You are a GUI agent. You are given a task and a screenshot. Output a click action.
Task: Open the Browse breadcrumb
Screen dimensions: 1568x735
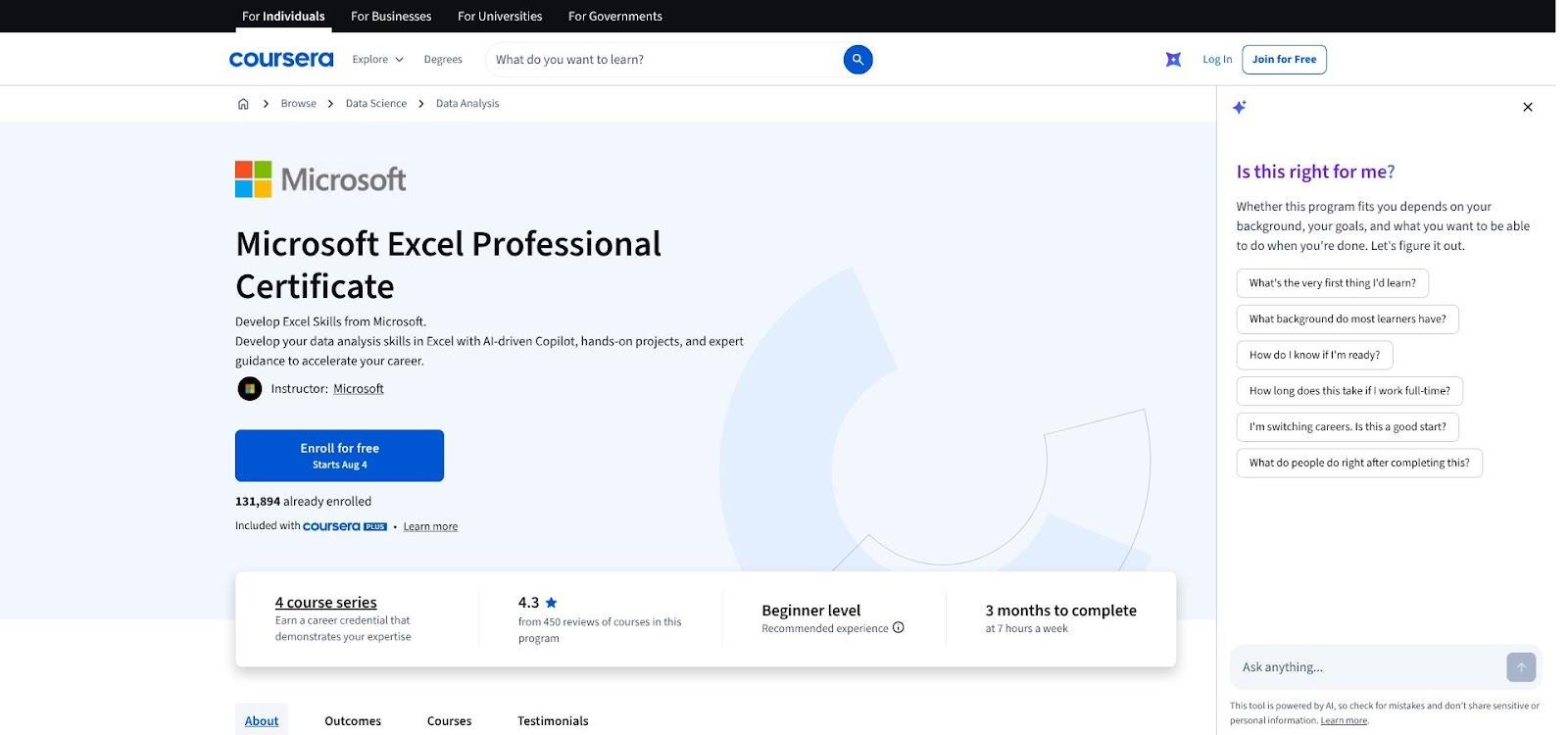pyautogui.click(x=298, y=104)
